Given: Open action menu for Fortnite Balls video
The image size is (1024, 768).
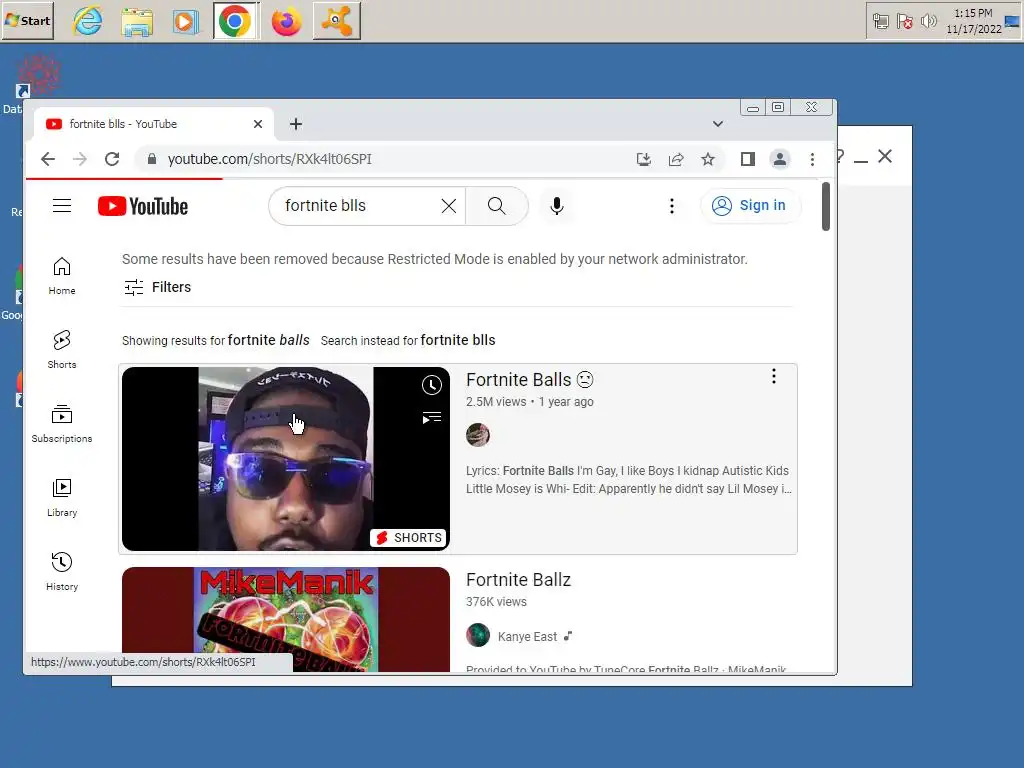Looking at the screenshot, I should pyautogui.click(x=774, y=376).
